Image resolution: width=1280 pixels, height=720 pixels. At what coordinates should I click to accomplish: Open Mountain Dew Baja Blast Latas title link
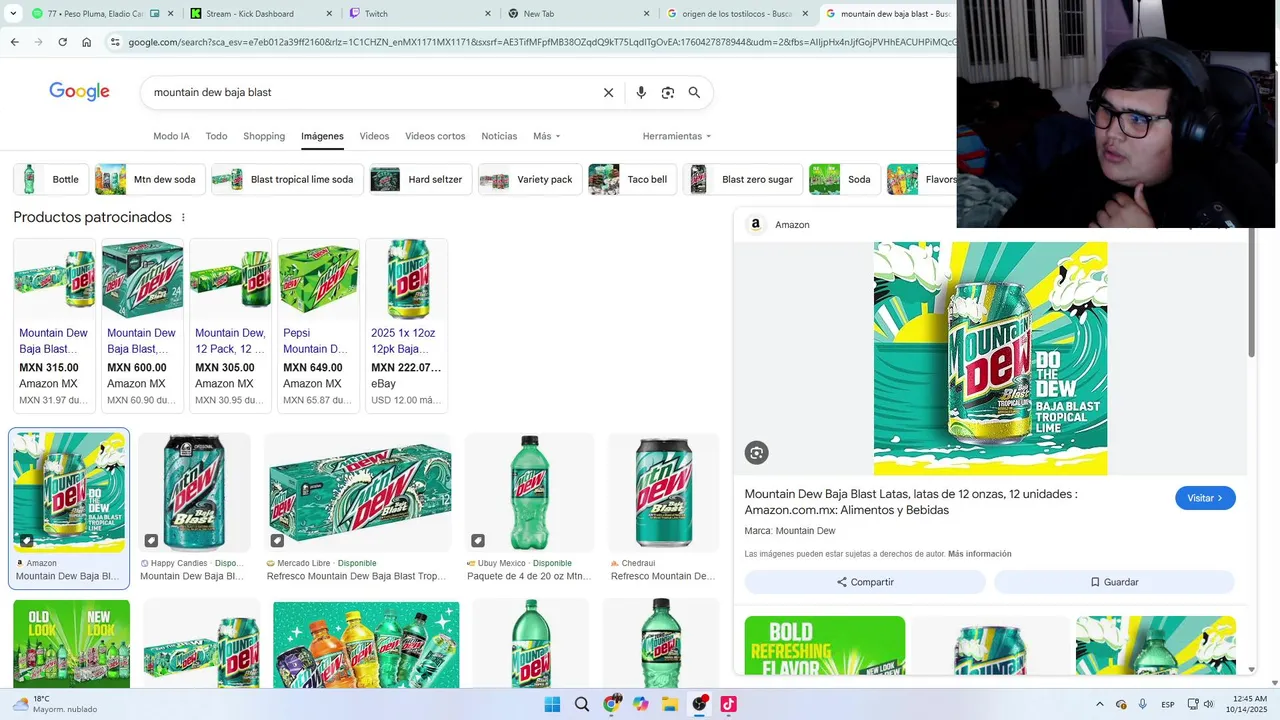(911, 502)
